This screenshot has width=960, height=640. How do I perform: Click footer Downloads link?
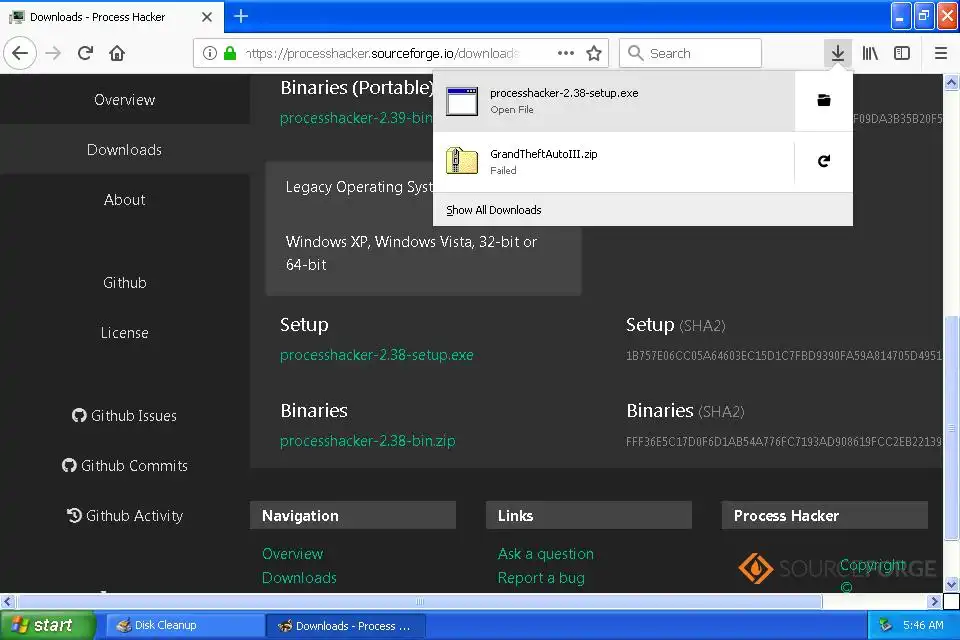coord(299,578)
